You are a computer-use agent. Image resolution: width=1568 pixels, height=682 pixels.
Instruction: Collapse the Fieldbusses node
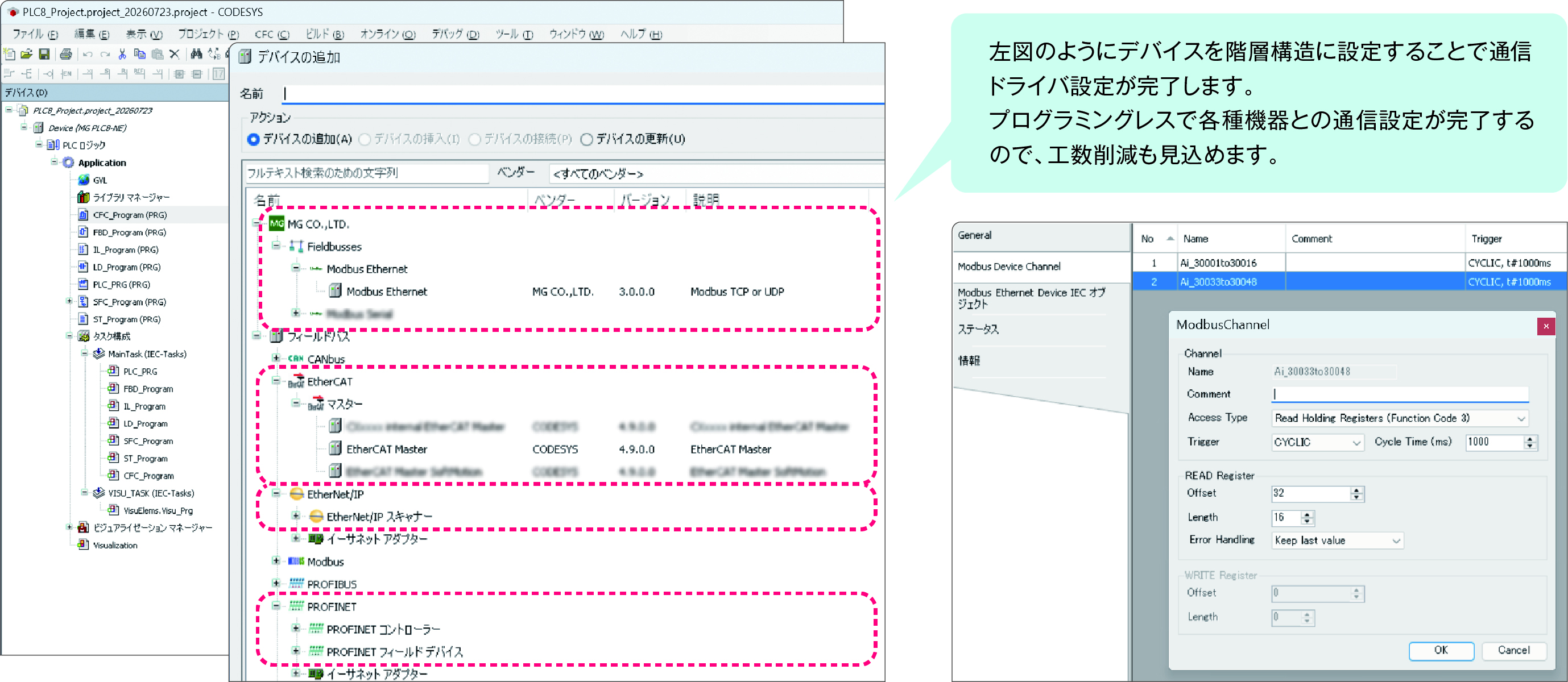point(276,246)
